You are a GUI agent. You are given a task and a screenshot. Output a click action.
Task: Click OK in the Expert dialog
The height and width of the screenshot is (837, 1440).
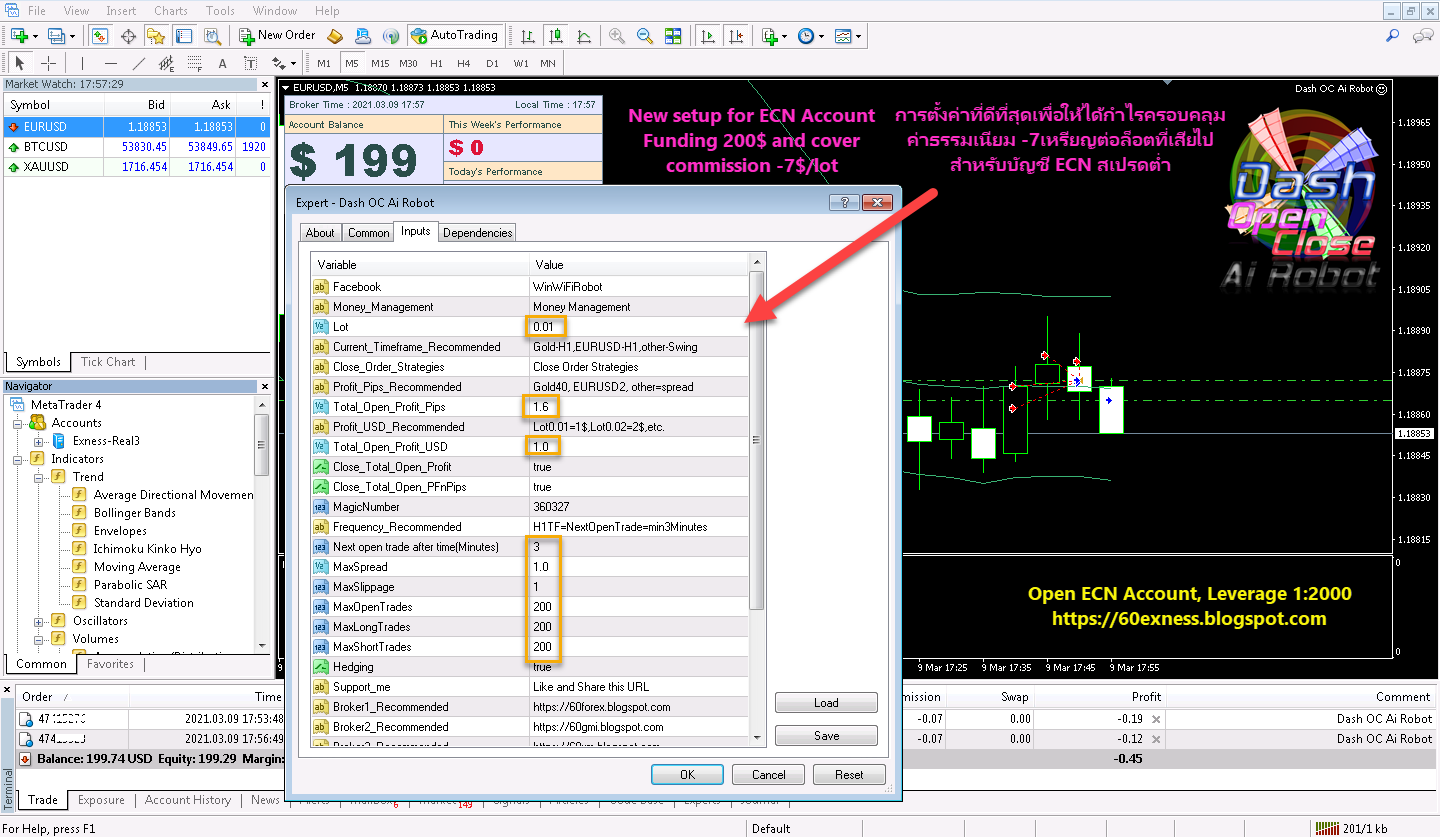click(x=687, y=775)
